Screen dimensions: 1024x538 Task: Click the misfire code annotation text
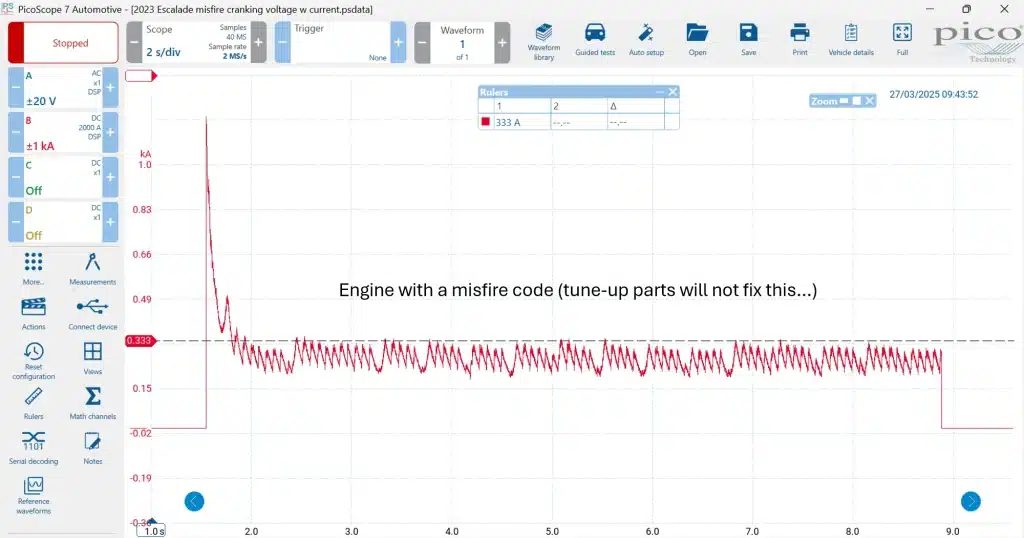pyautogui.click(x=578, y=290)
